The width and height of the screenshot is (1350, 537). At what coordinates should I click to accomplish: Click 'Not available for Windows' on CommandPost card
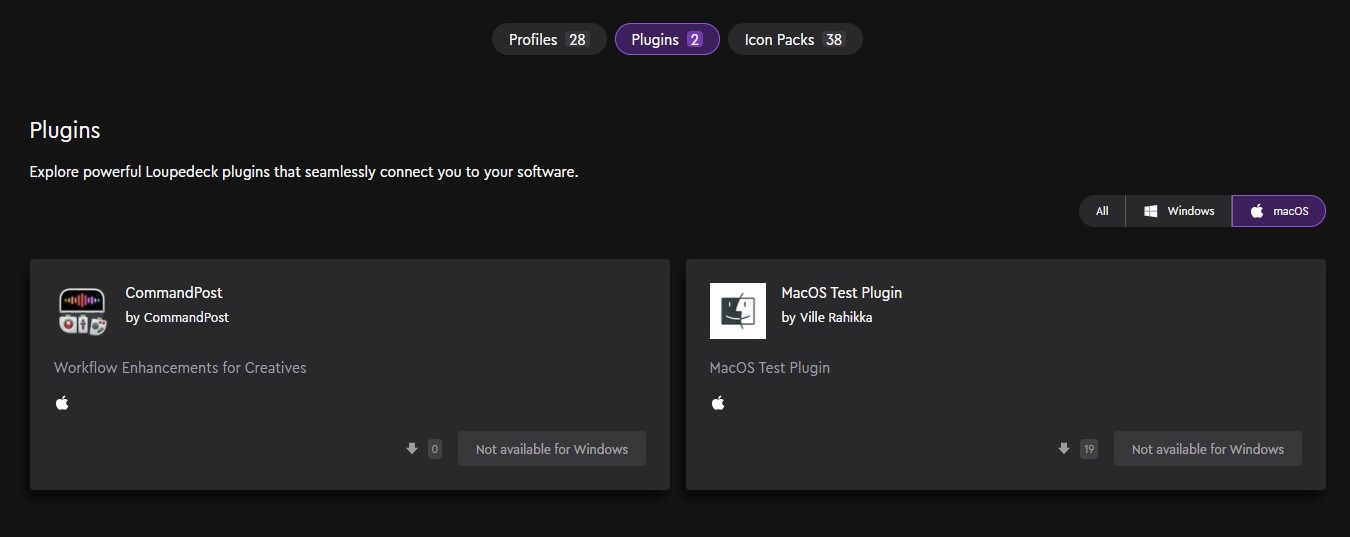click(552, 449)
